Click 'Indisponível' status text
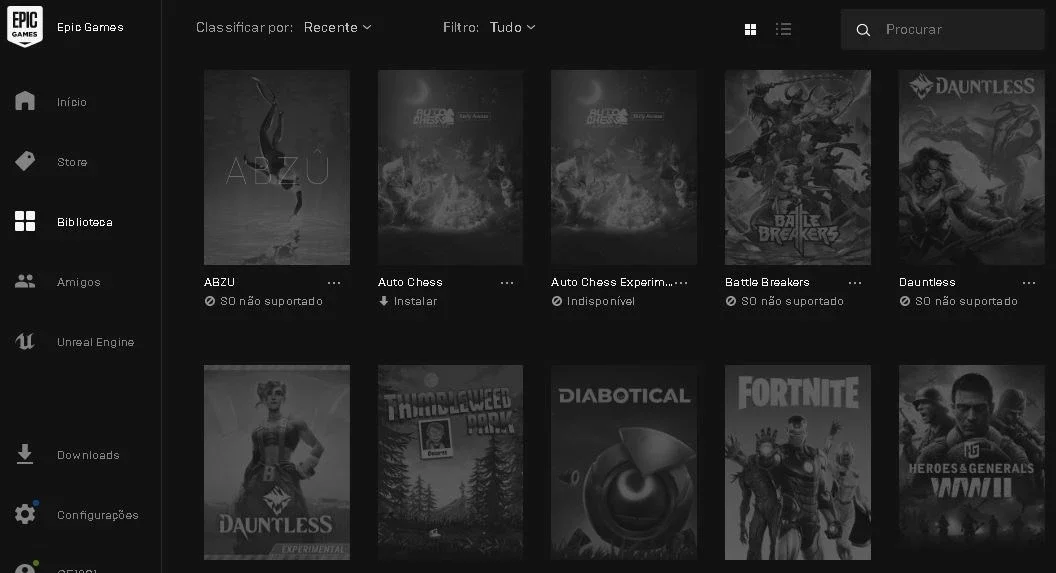This screenshot has width=1056, height=573. (x=601, y=301)
